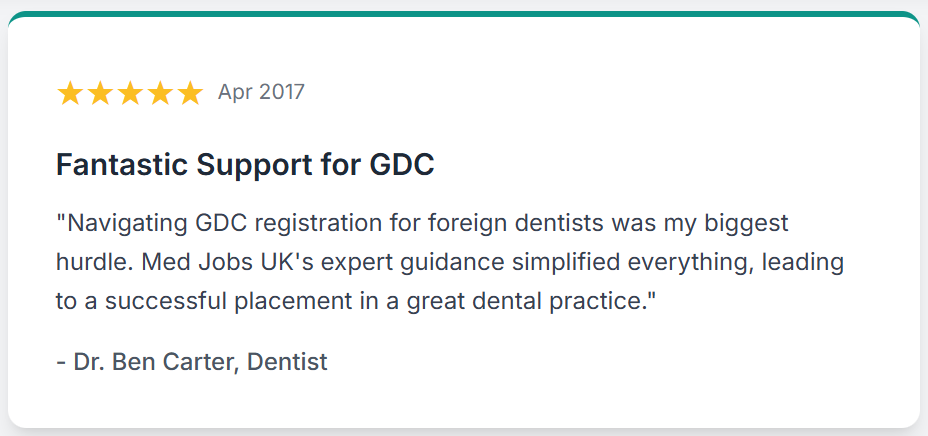Click the Dr. Ben Carter author name
Viewport: 928px width, 436px height.
click(x=156, y=361)
